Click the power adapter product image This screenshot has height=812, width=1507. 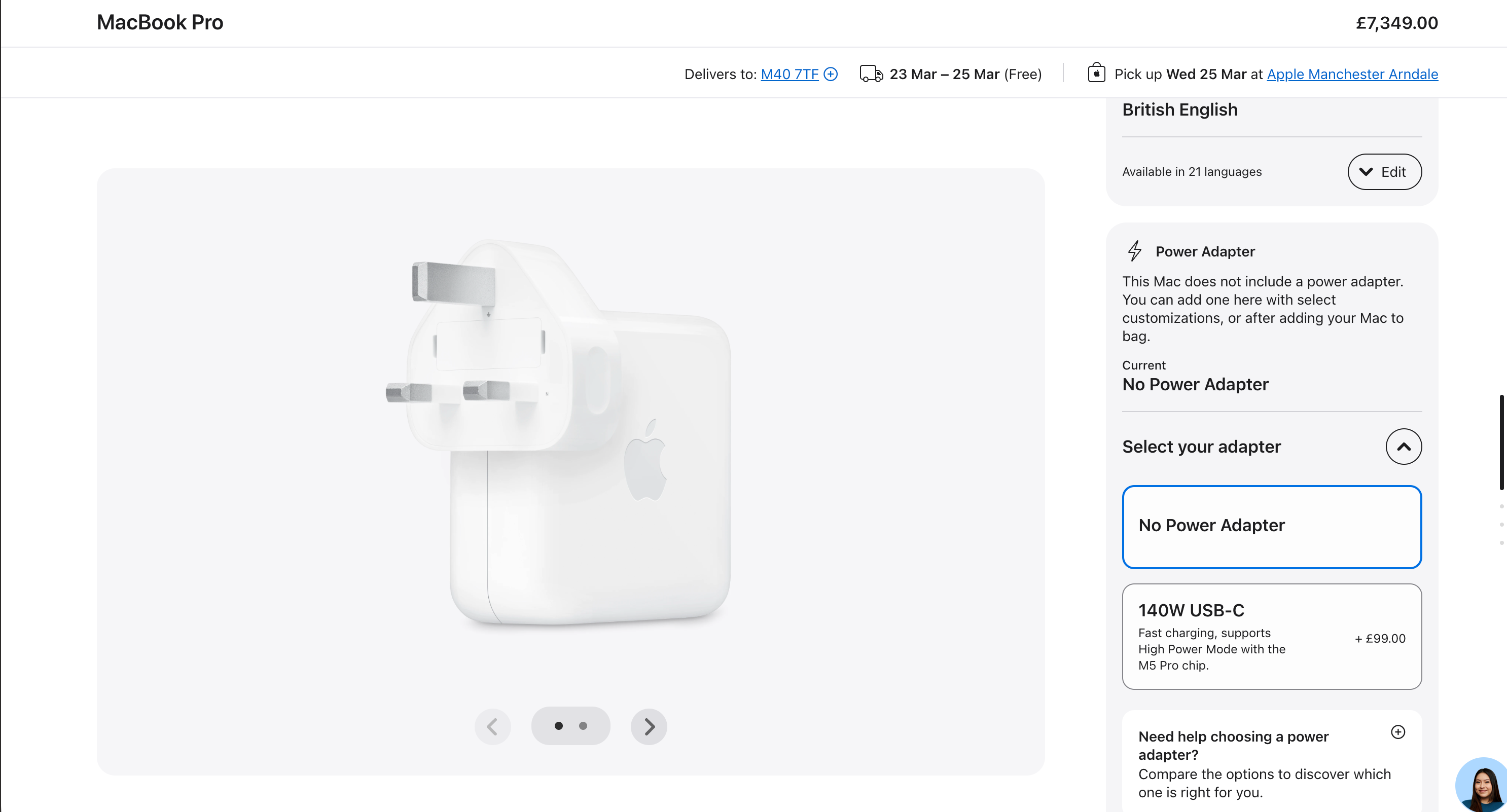[x=558, y=432]
